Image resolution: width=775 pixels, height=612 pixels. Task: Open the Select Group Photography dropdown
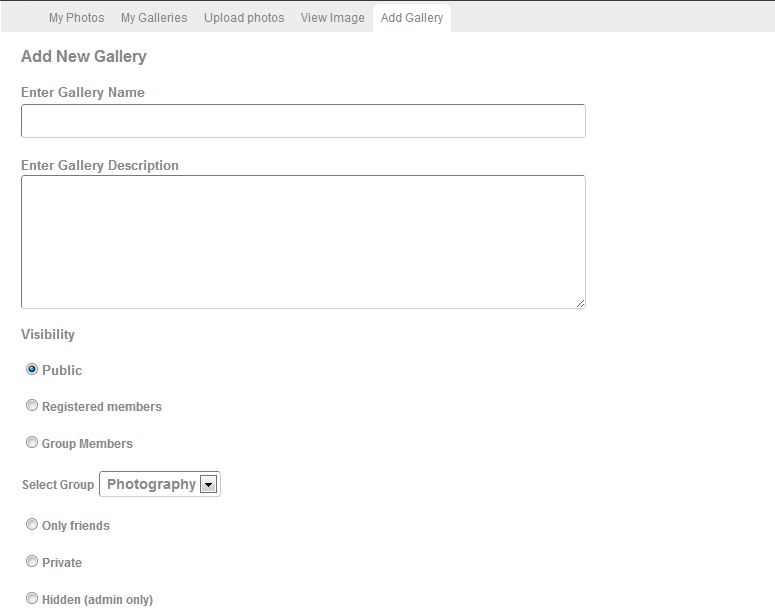pos(160,484)
